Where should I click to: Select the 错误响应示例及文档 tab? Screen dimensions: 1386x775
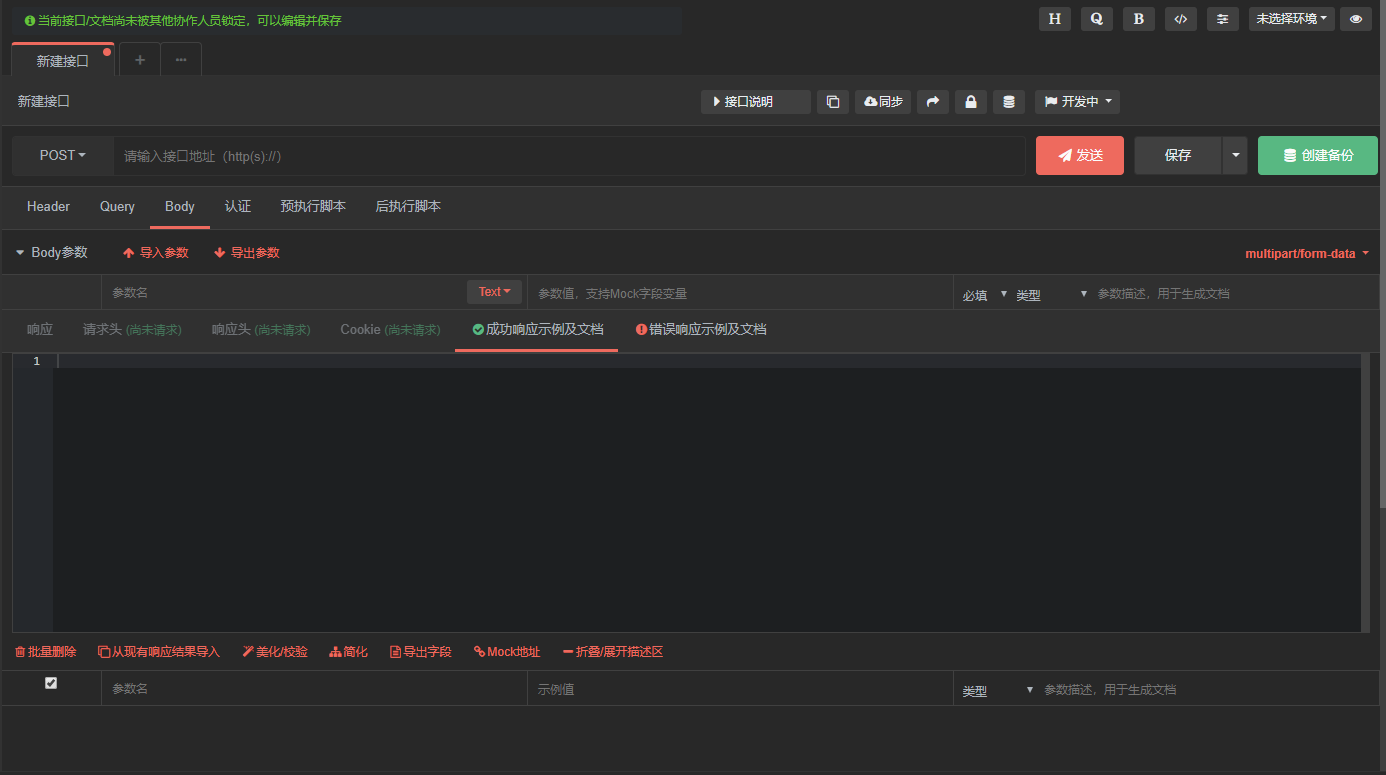tap(701, 330)
